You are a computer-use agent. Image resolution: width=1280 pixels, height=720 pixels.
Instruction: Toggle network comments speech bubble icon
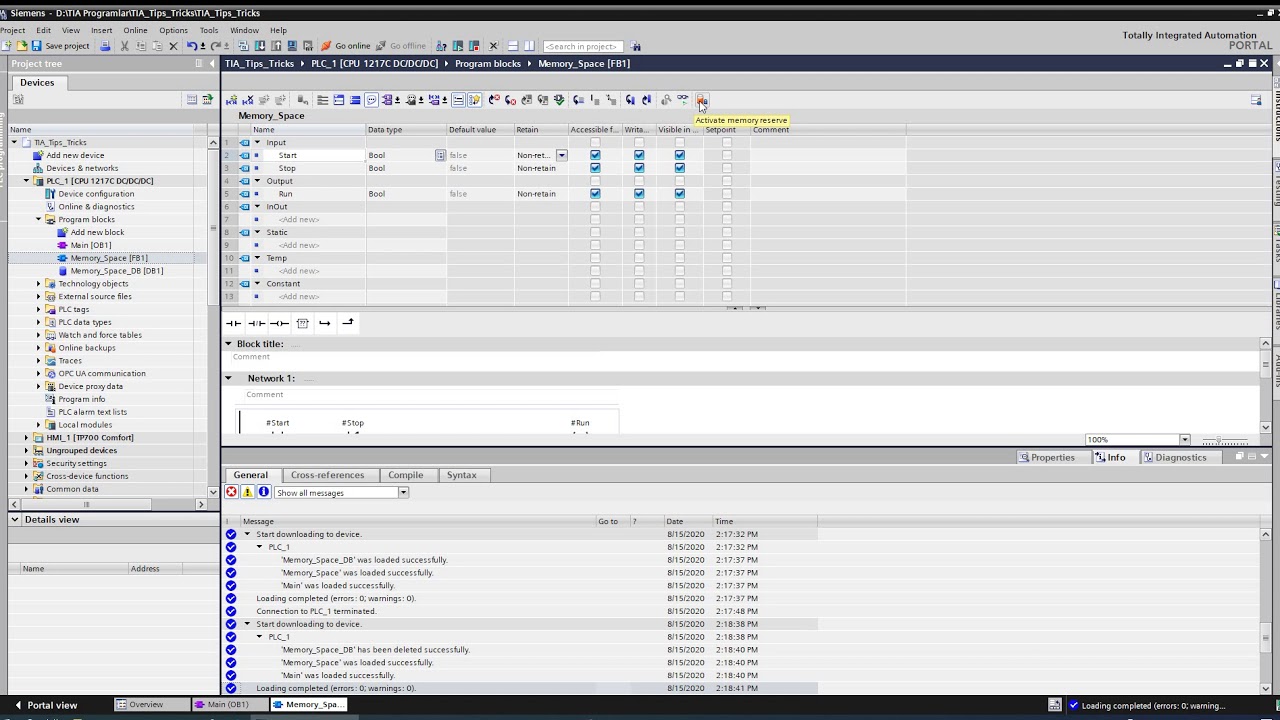(371, 100)
